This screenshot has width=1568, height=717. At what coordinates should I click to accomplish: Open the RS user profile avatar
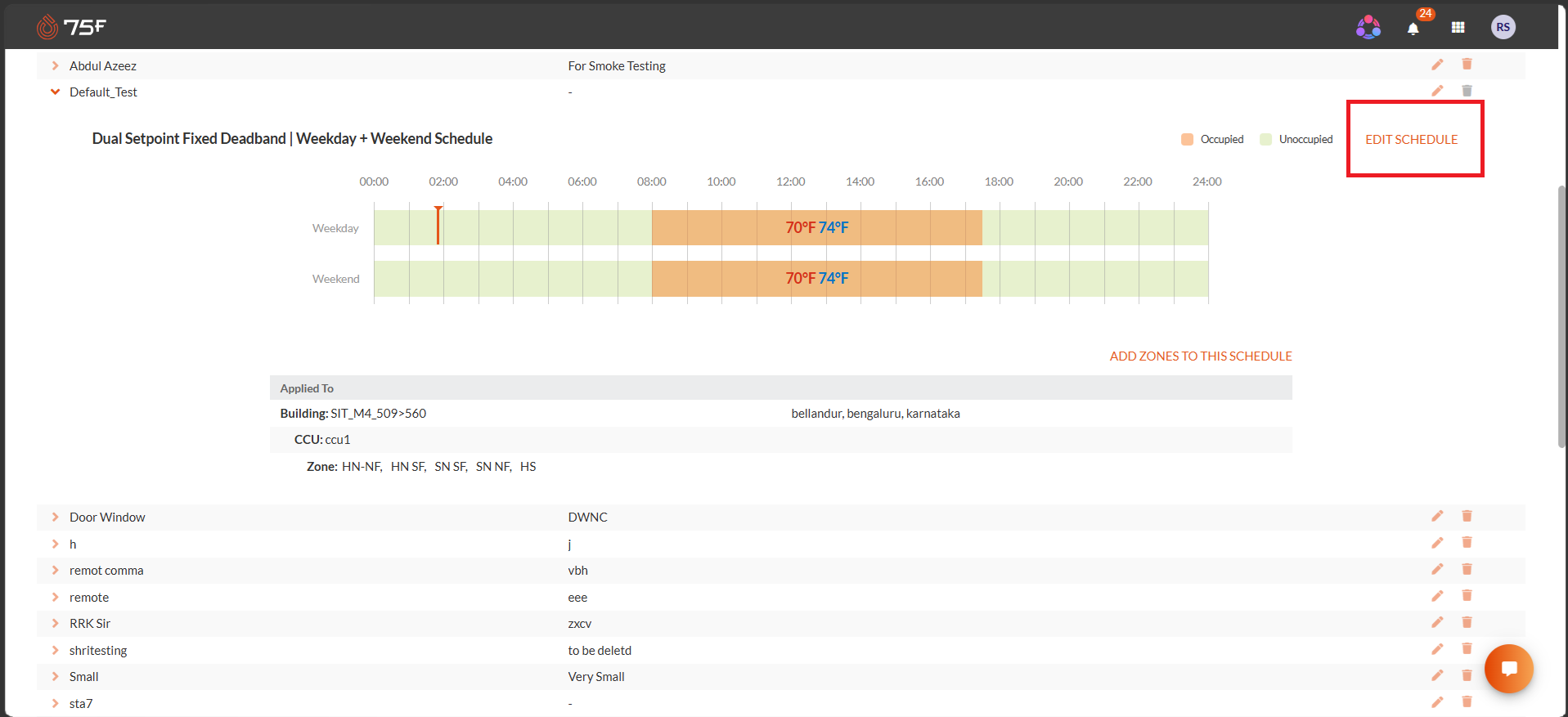pos(1503,27)
